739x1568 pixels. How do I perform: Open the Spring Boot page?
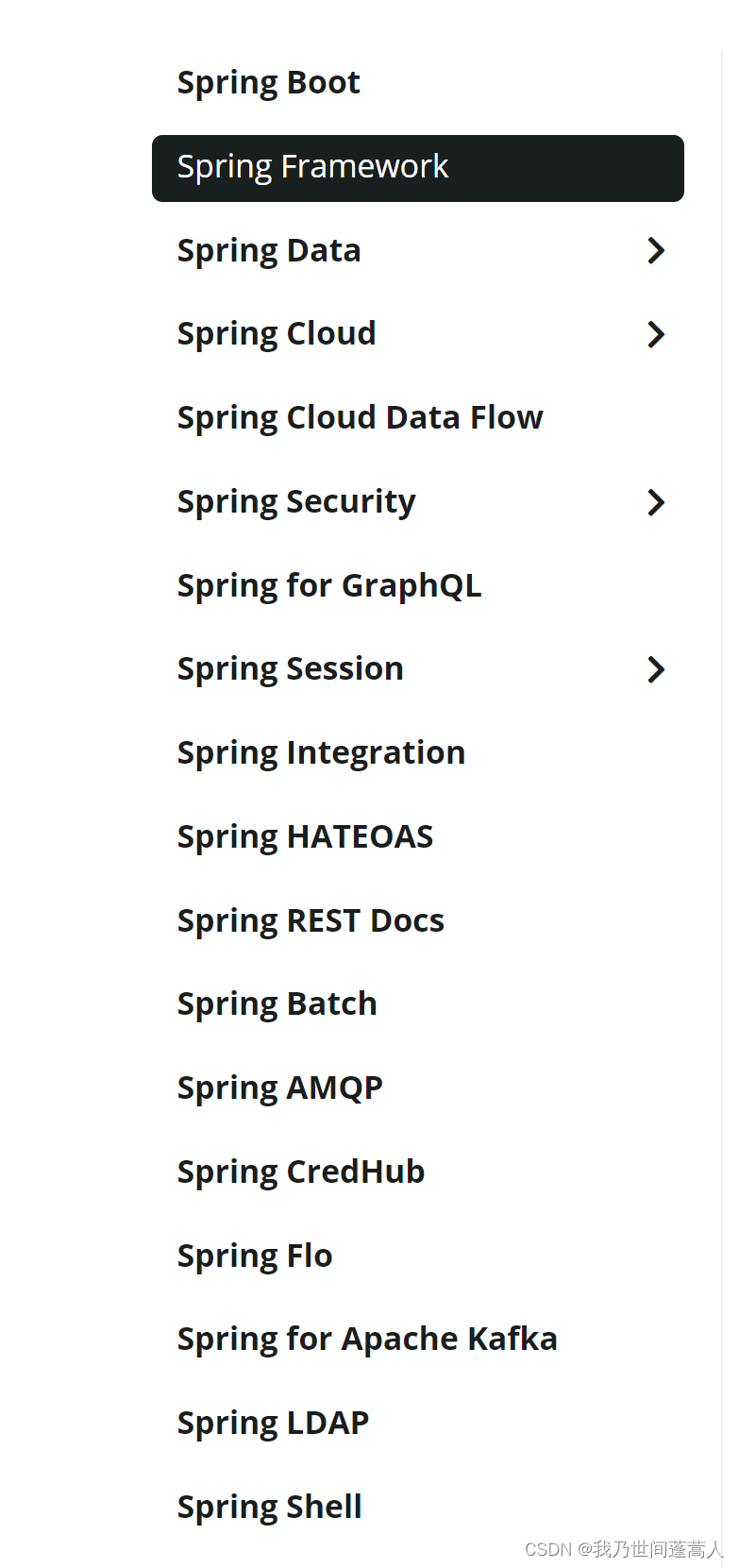[x=269, y=82]
